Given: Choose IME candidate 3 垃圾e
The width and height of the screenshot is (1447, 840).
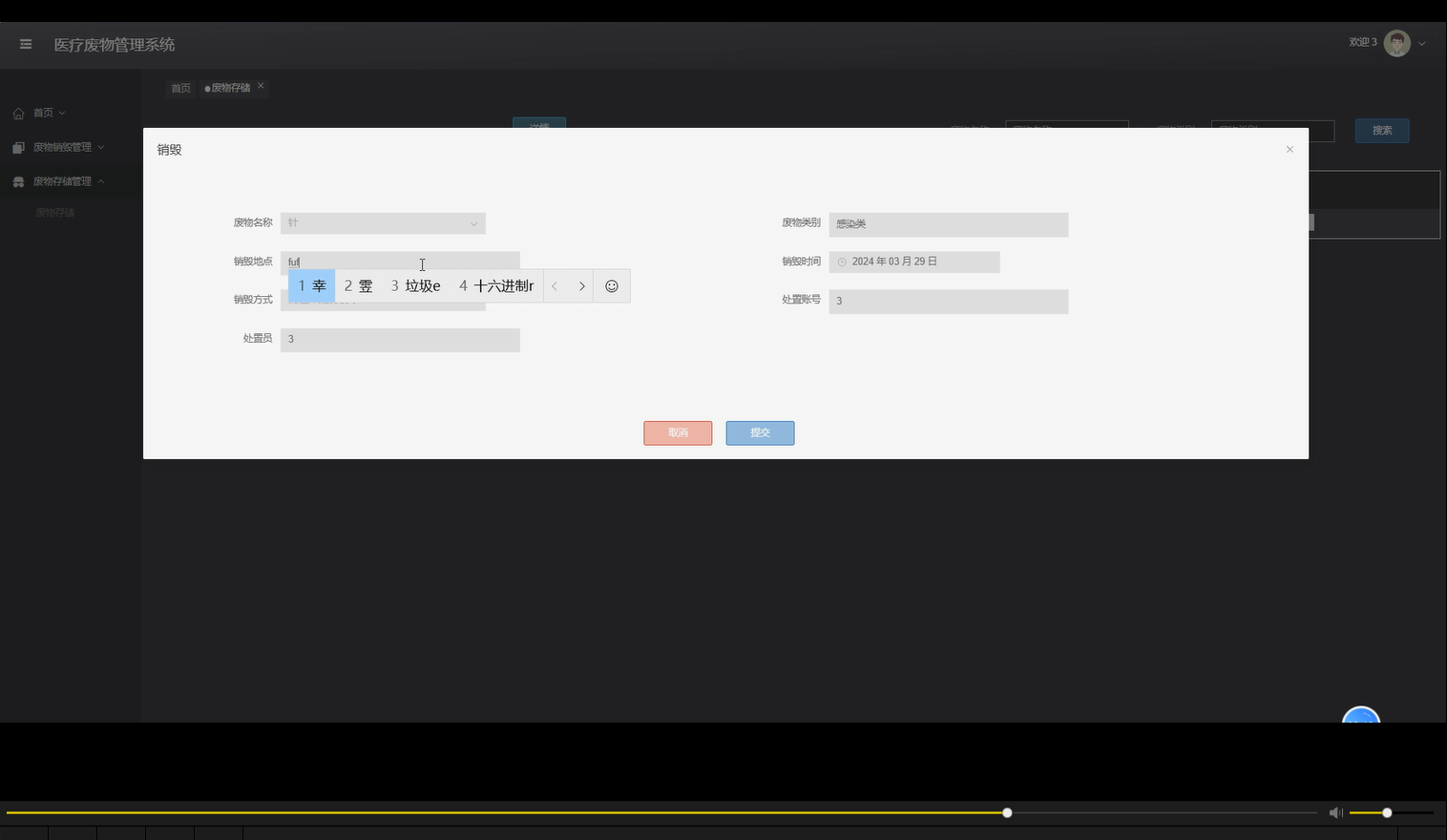Looking at the screenshot, I should point(415,285).
